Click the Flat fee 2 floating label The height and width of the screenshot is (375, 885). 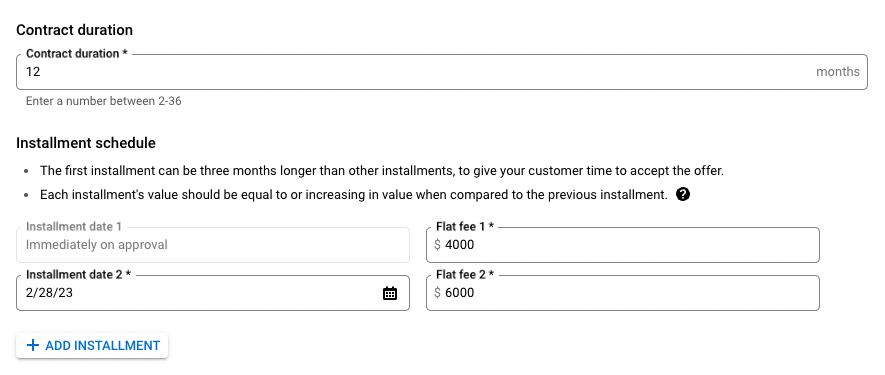[x=465, y=274]
